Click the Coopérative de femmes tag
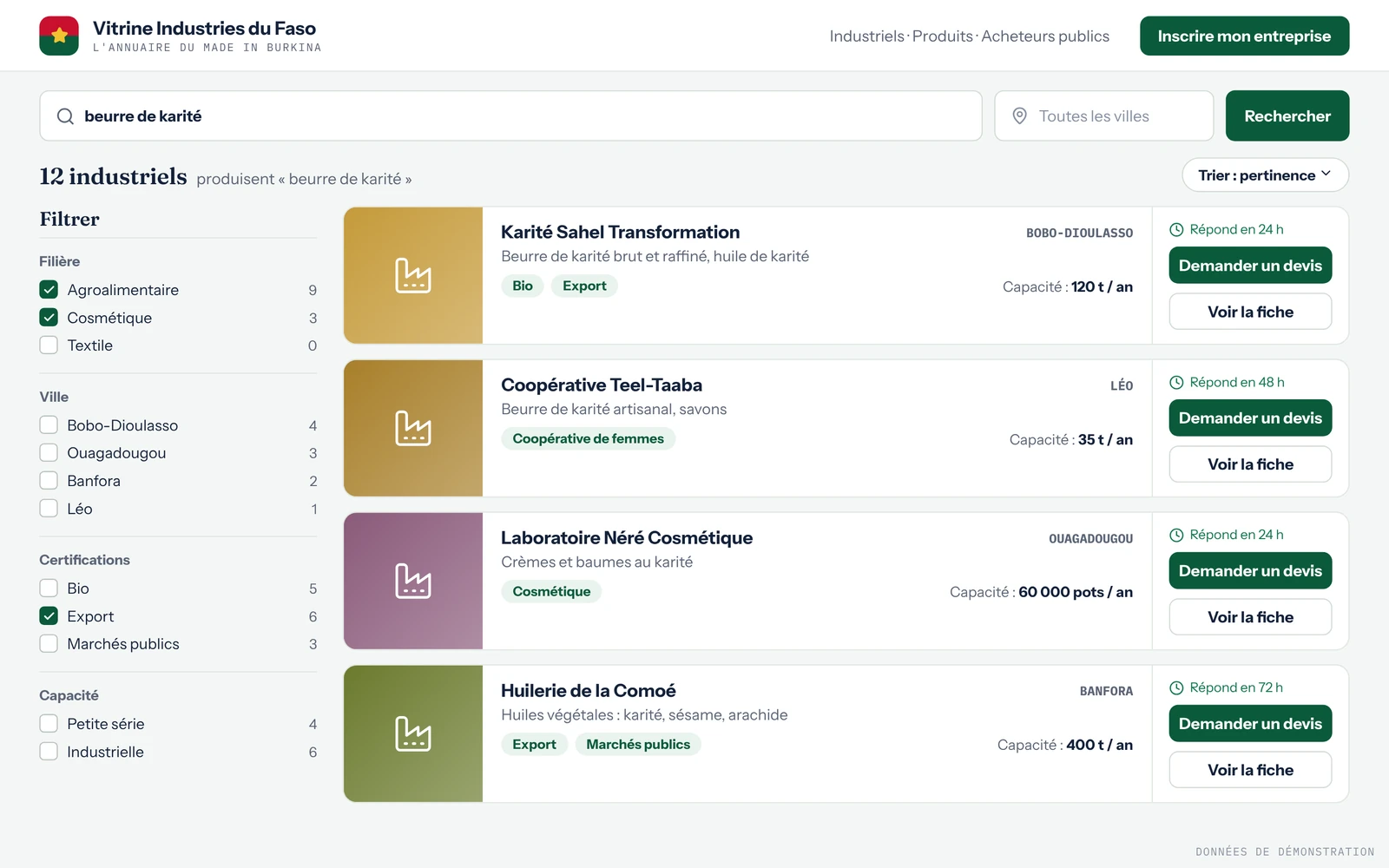 coord(588,439)
